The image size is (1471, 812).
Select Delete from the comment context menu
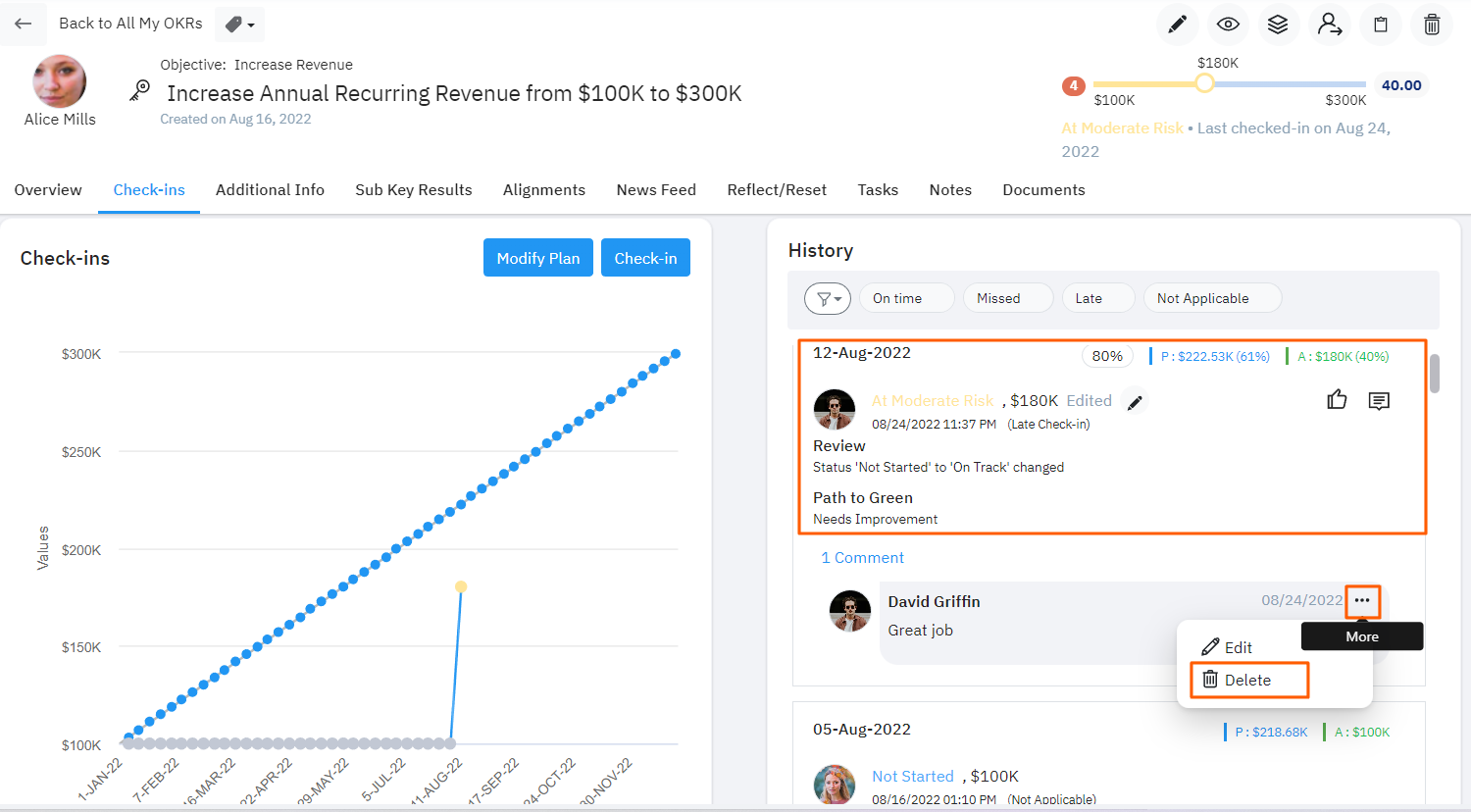[1248, 680]
